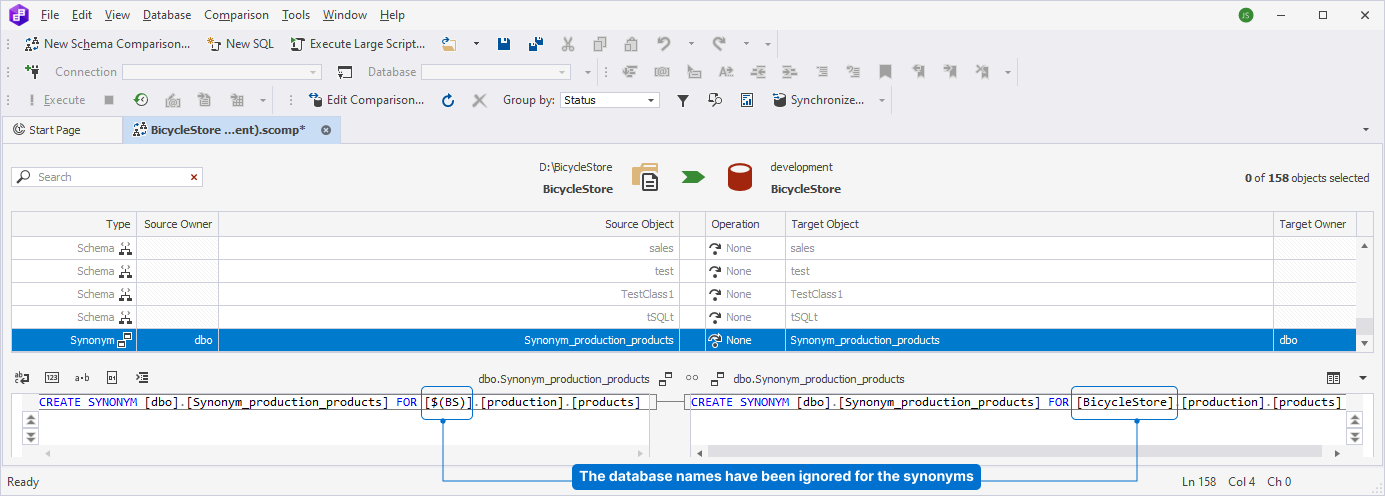
Task: Expand the Redo history dropdown
Action: tap(746, 44)
